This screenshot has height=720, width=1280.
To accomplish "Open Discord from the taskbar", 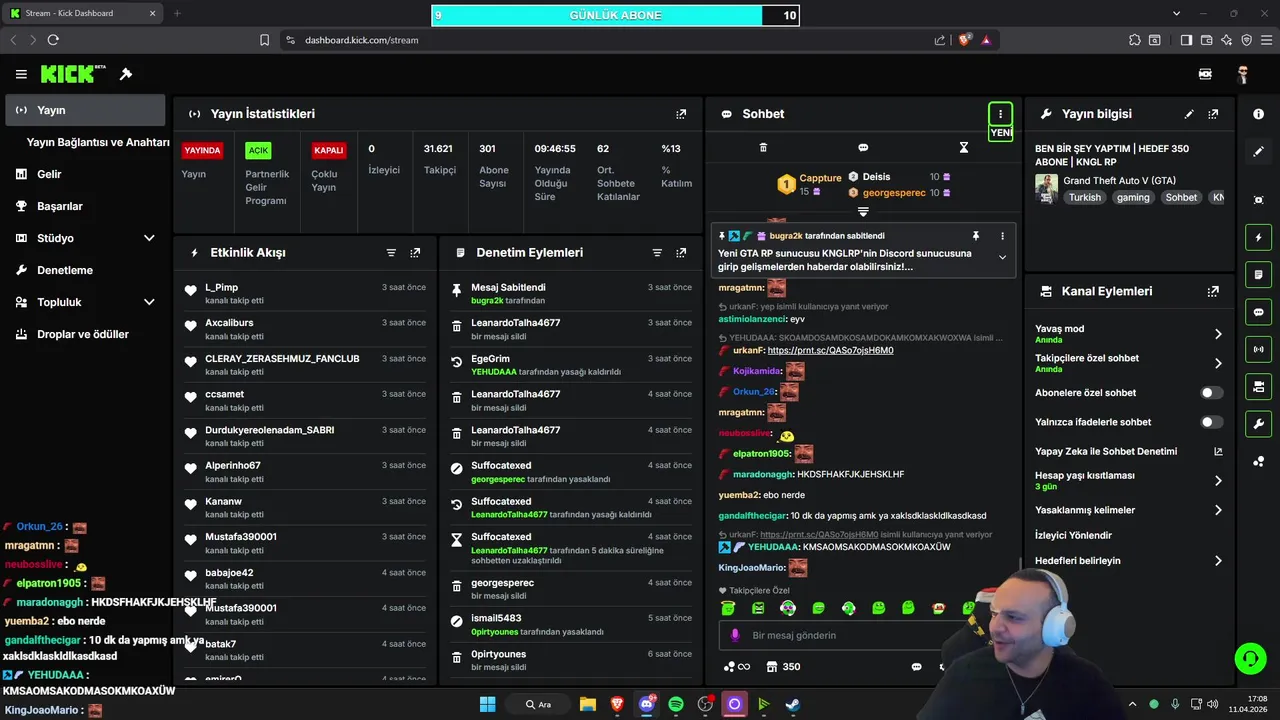I will pos(647,704).
